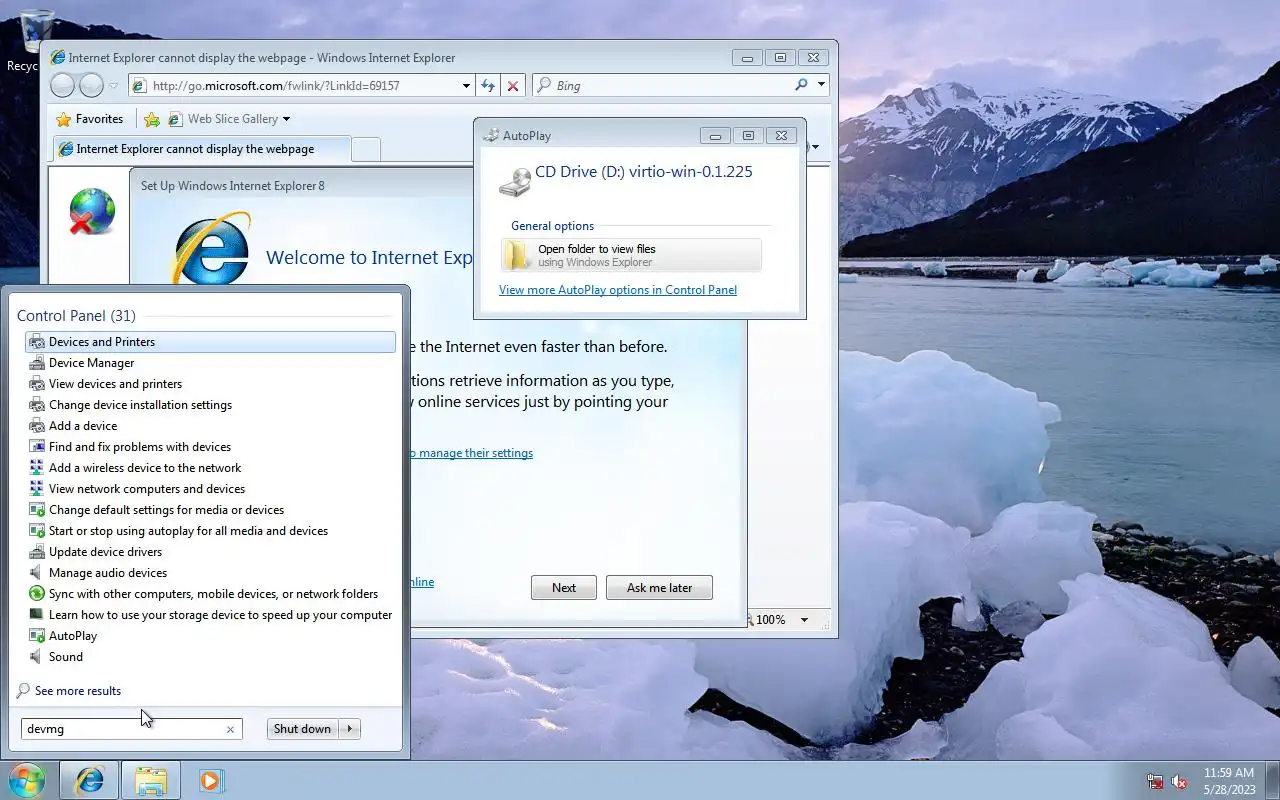
Task: Click the taskbar clock and date
Action: [1229, 781]
